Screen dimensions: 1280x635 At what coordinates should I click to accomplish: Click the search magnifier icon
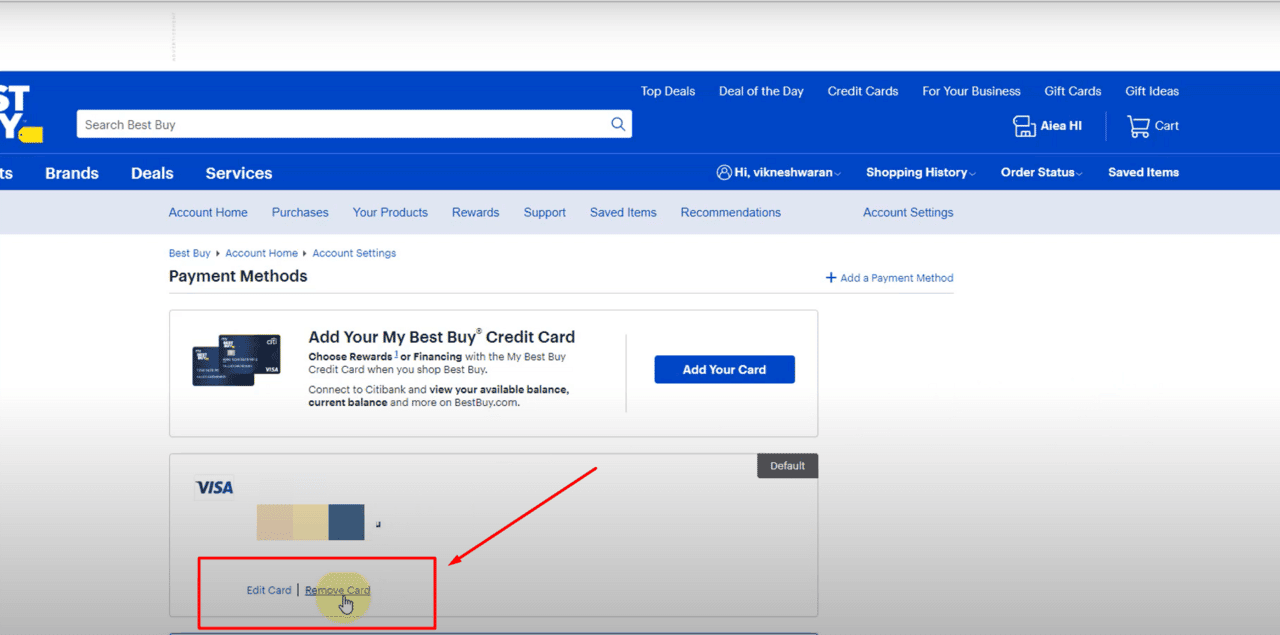[618, 124]
